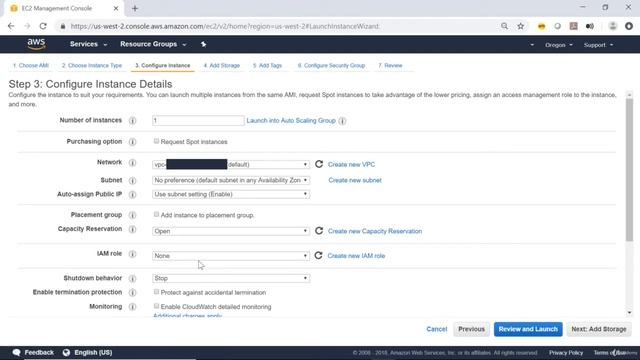Open info icon for IAM role

[x=132, y=254]
